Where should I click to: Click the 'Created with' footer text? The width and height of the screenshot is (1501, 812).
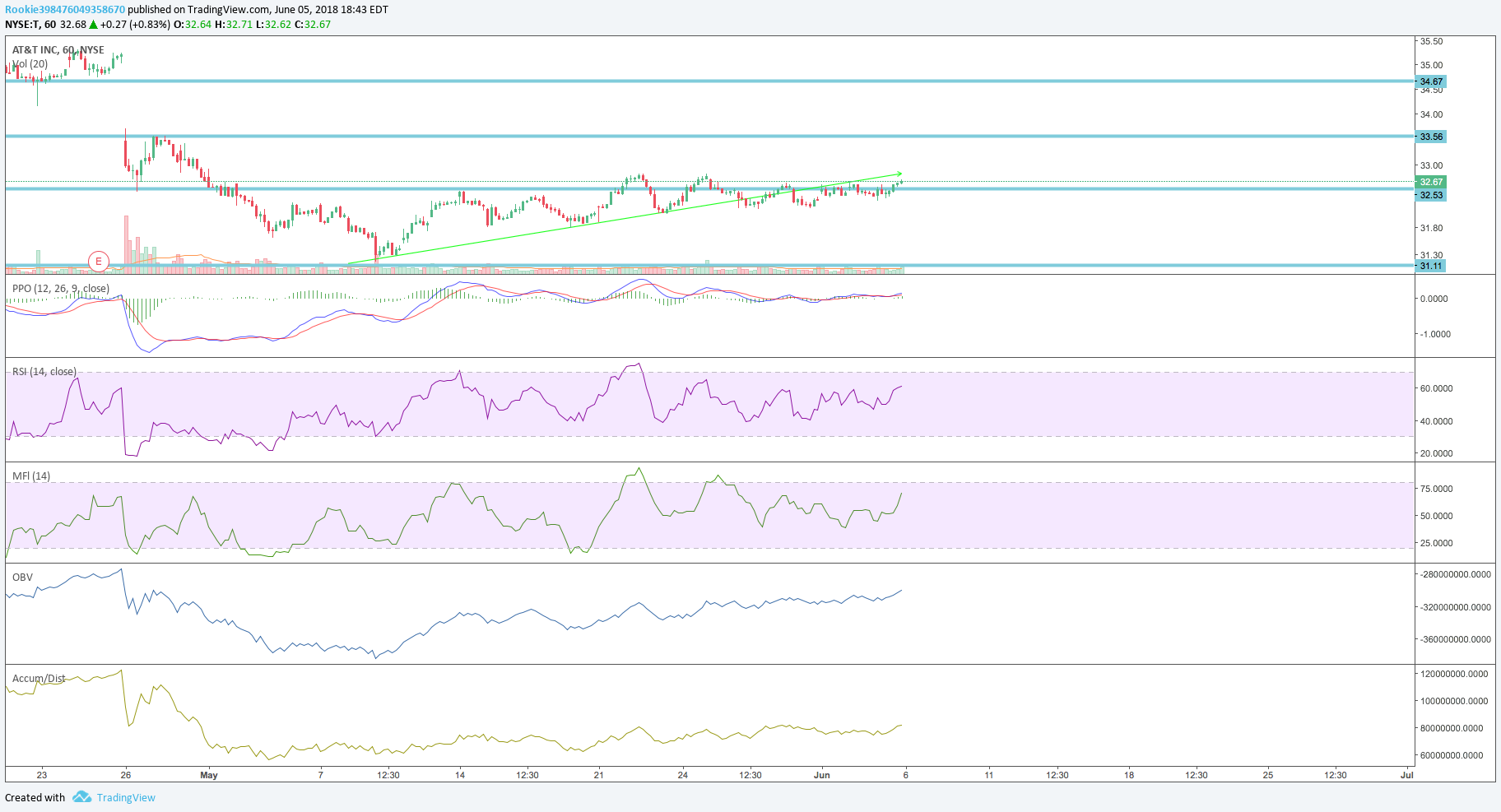(35, 797)
